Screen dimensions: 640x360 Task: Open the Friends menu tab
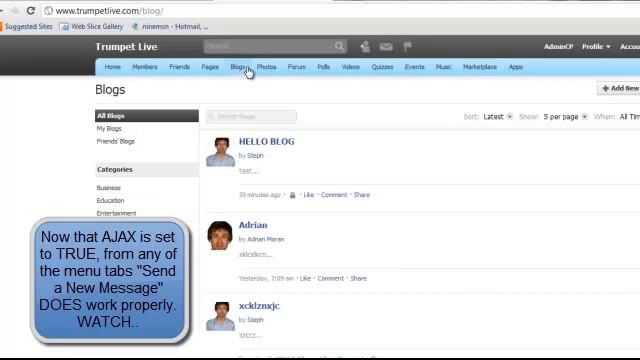(x=179, y=67)
